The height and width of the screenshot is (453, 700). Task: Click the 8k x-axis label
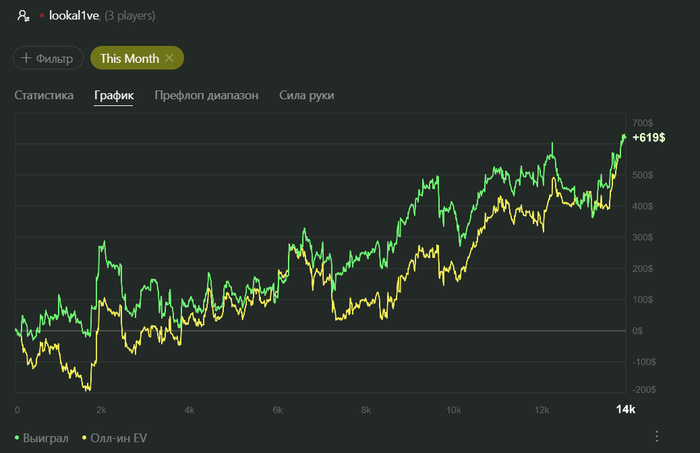click(x=366, y=410)
